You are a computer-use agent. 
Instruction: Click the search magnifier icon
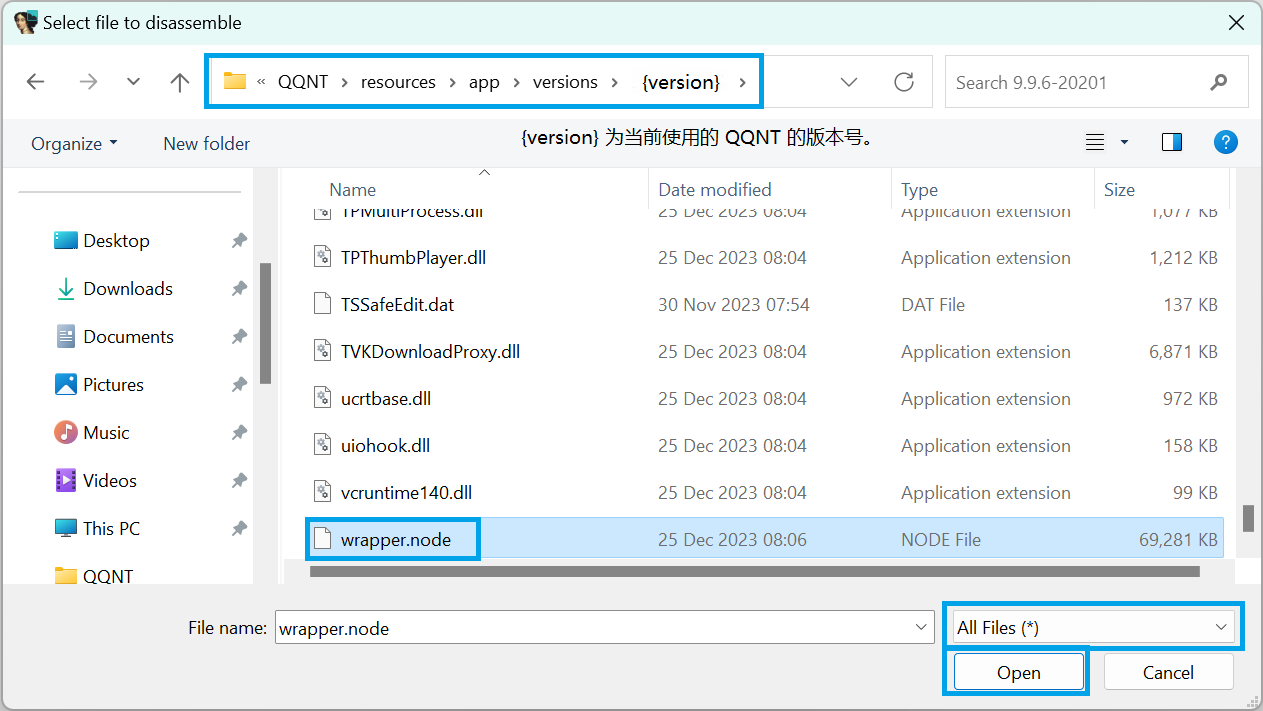(x=1218, y=82)
